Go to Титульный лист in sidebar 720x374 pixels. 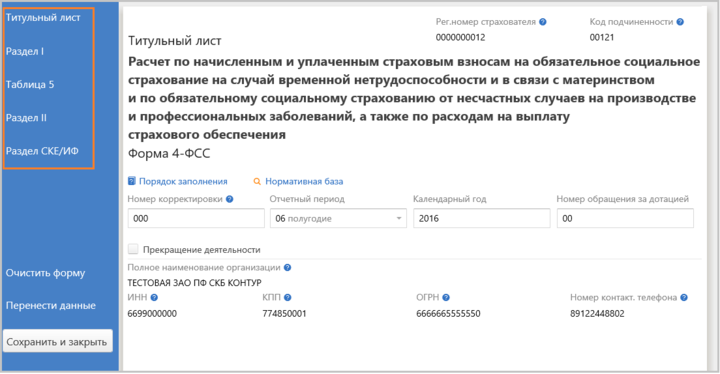pyautogui.click(x=43, y=17)
